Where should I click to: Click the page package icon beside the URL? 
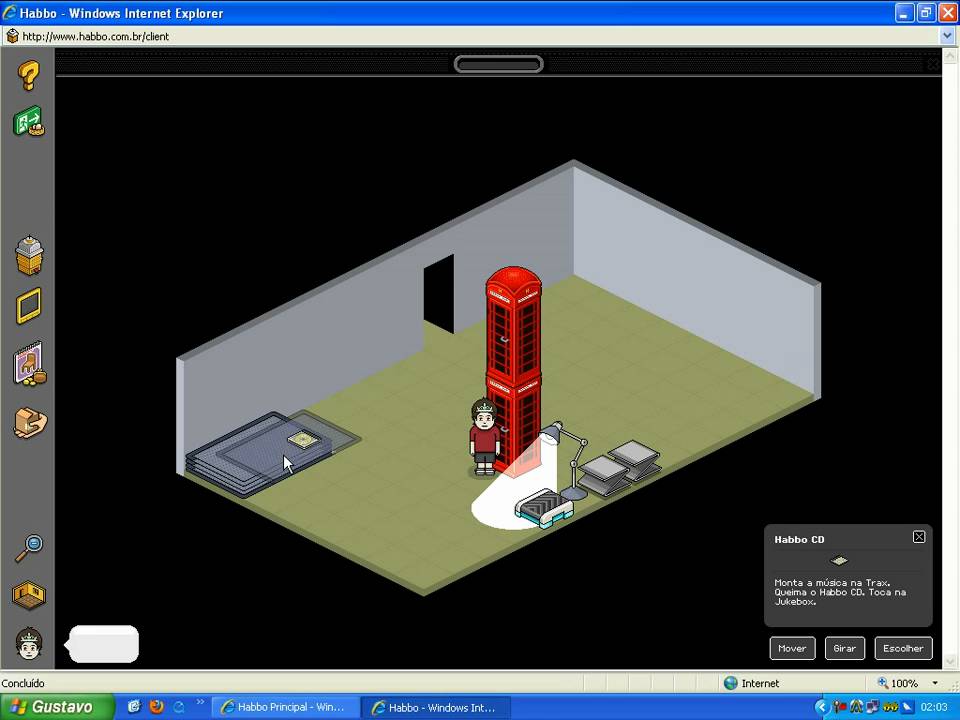(12, 36)
